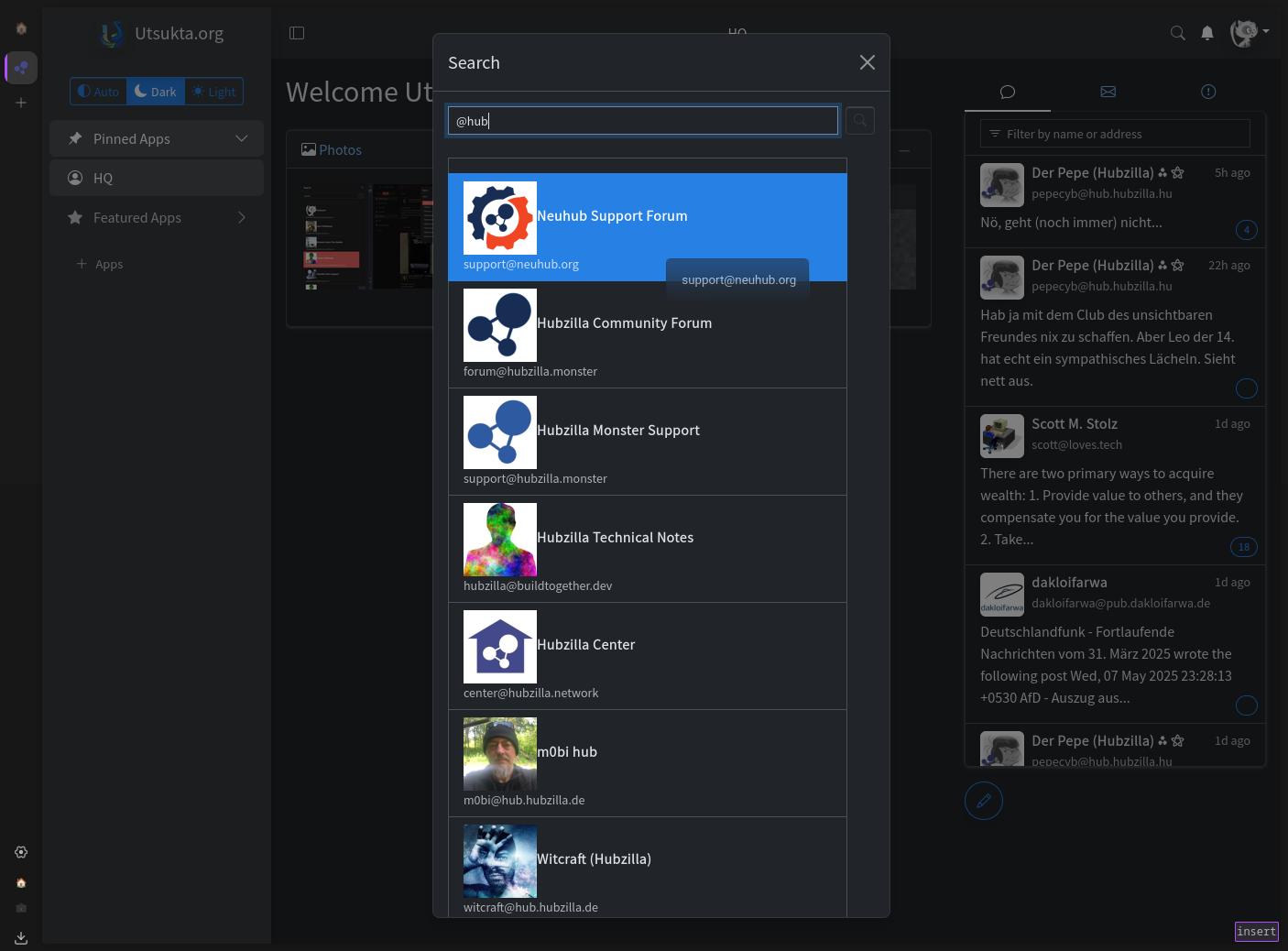Open the user avatar dropdown menu

[x=1250, y=33]
